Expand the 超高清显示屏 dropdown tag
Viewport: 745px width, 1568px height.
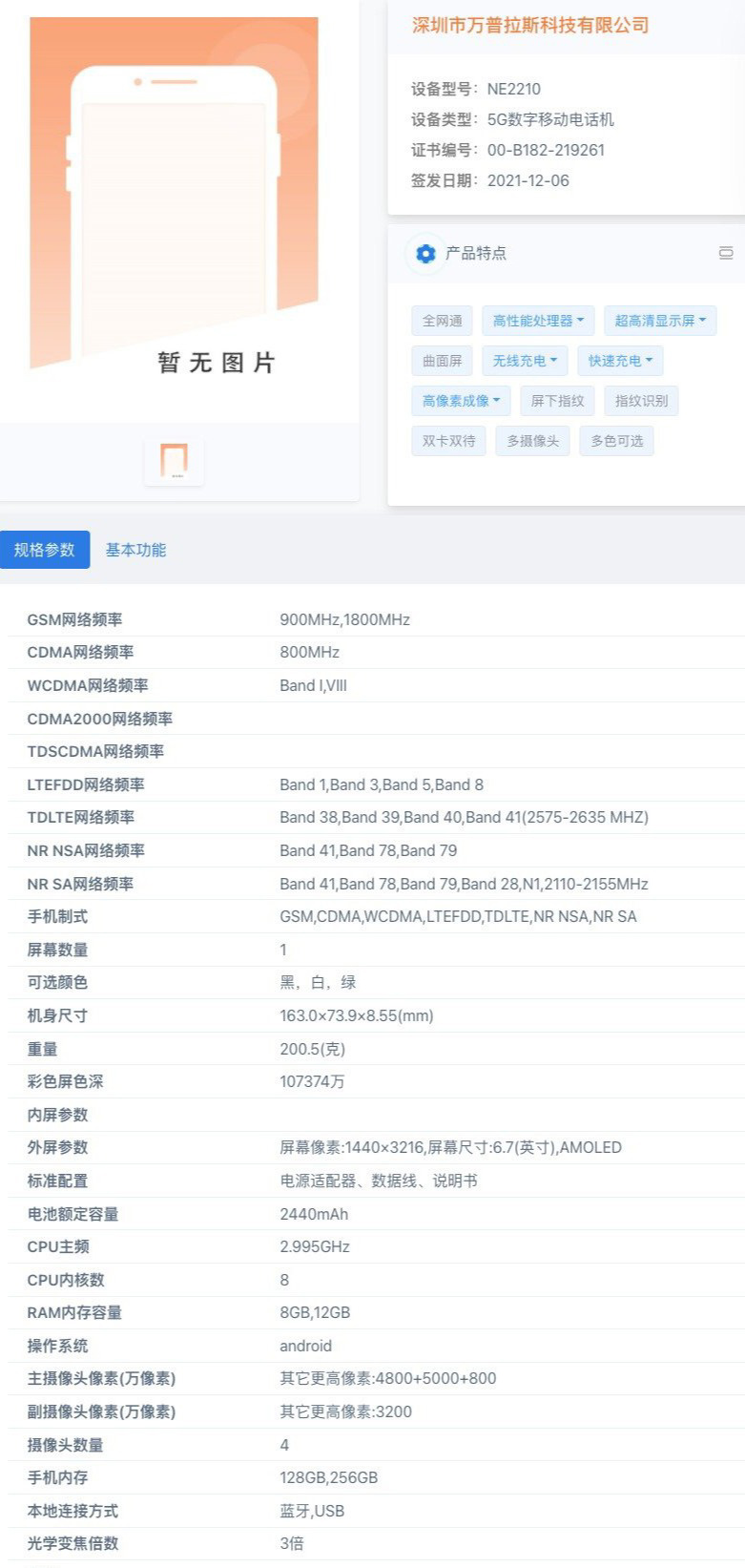click(x=660, y=321)
